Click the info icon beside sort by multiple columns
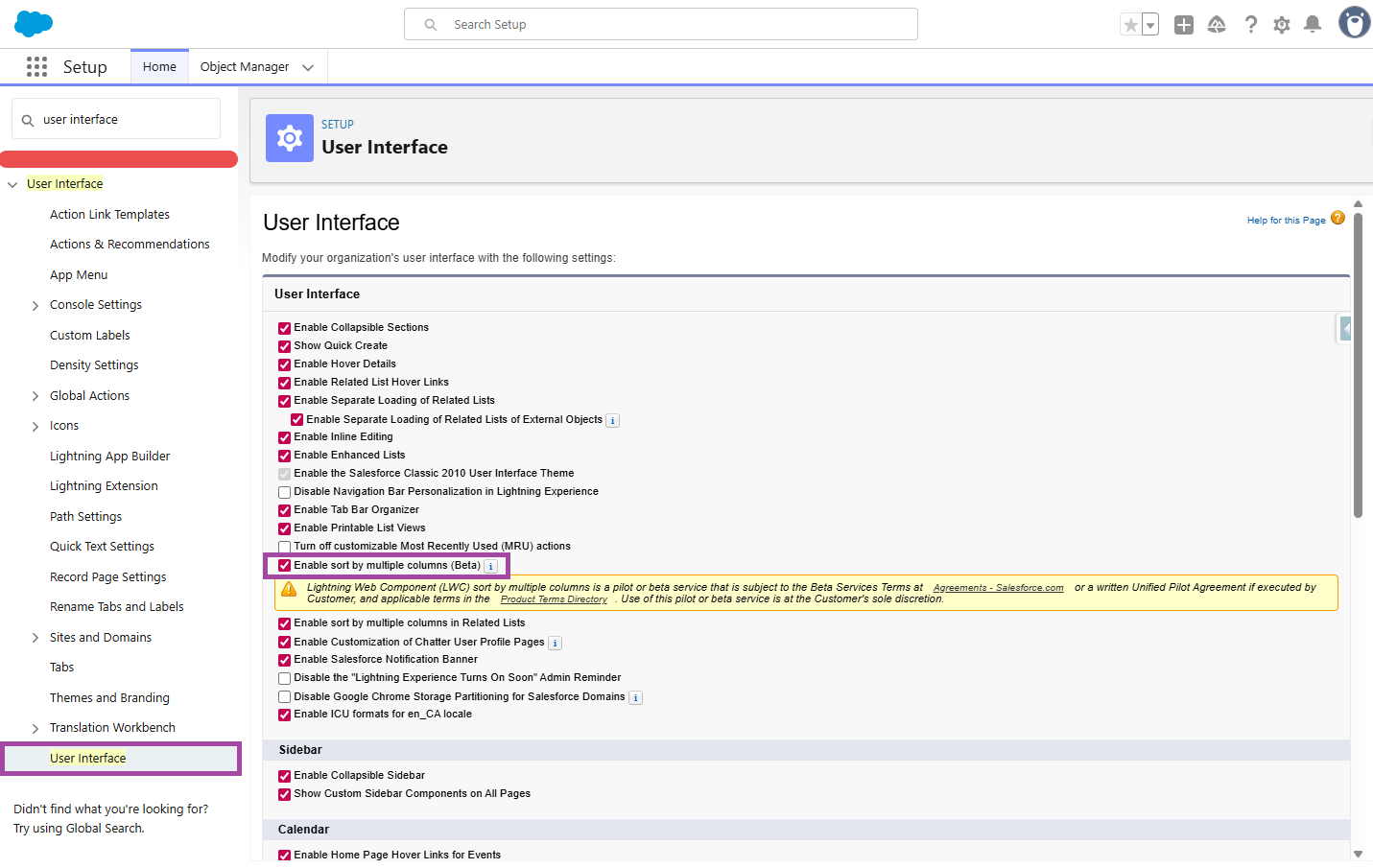Image resolution: width=1373 pixels, height=868 pixels. (x=491, y=566)
